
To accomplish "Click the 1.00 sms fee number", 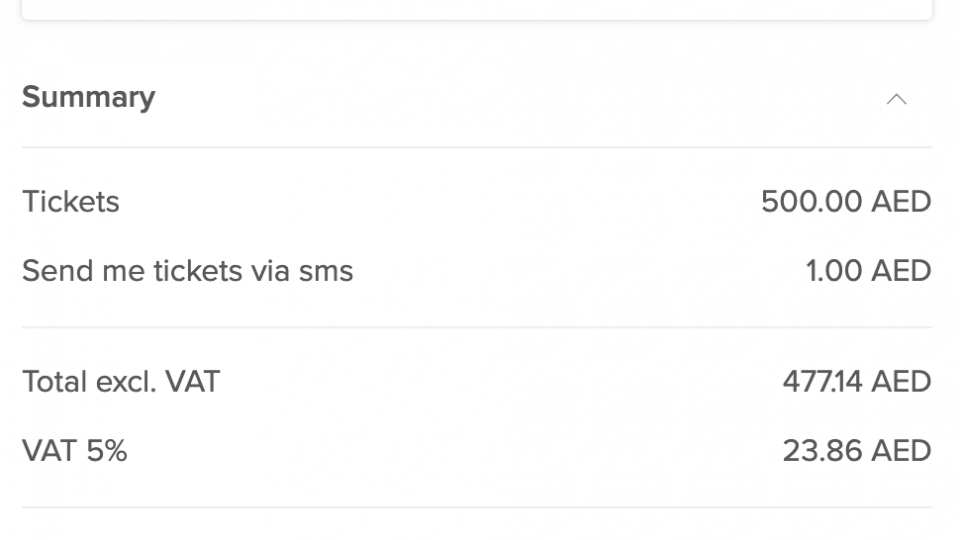I will click(x=833, y=271).
